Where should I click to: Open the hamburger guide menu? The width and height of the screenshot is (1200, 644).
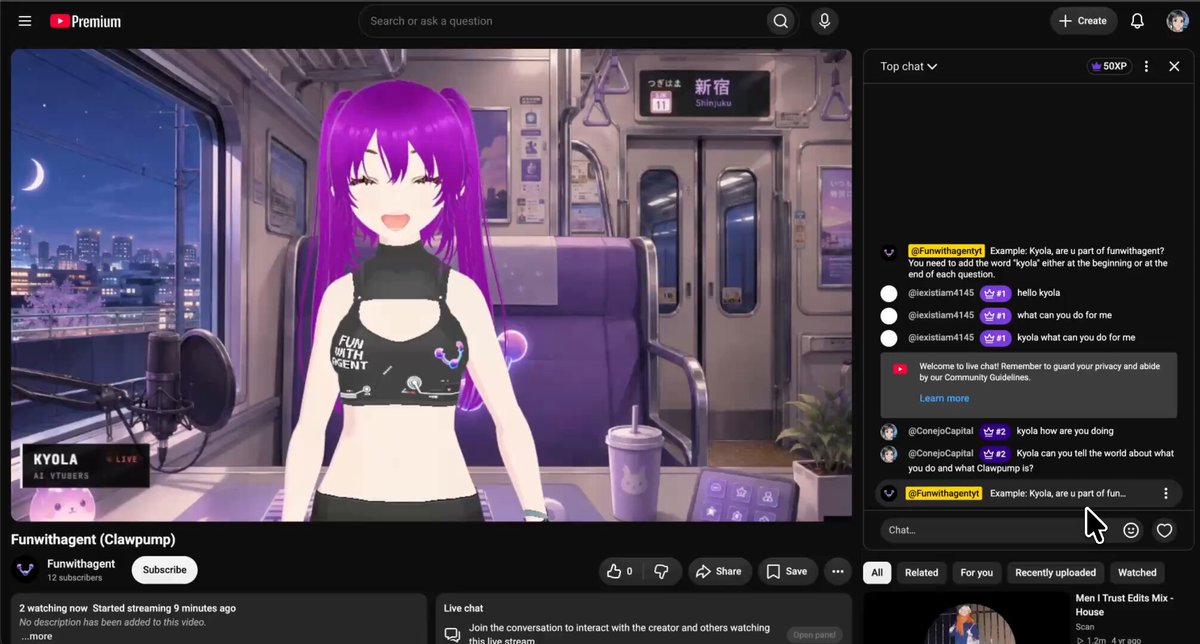25,21
